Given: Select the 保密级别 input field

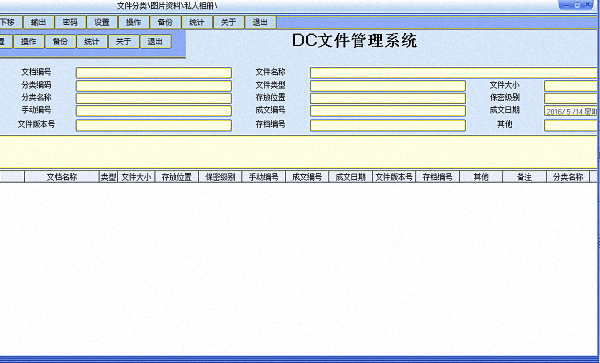Looking at the screenshot, I should coord(571,98).
